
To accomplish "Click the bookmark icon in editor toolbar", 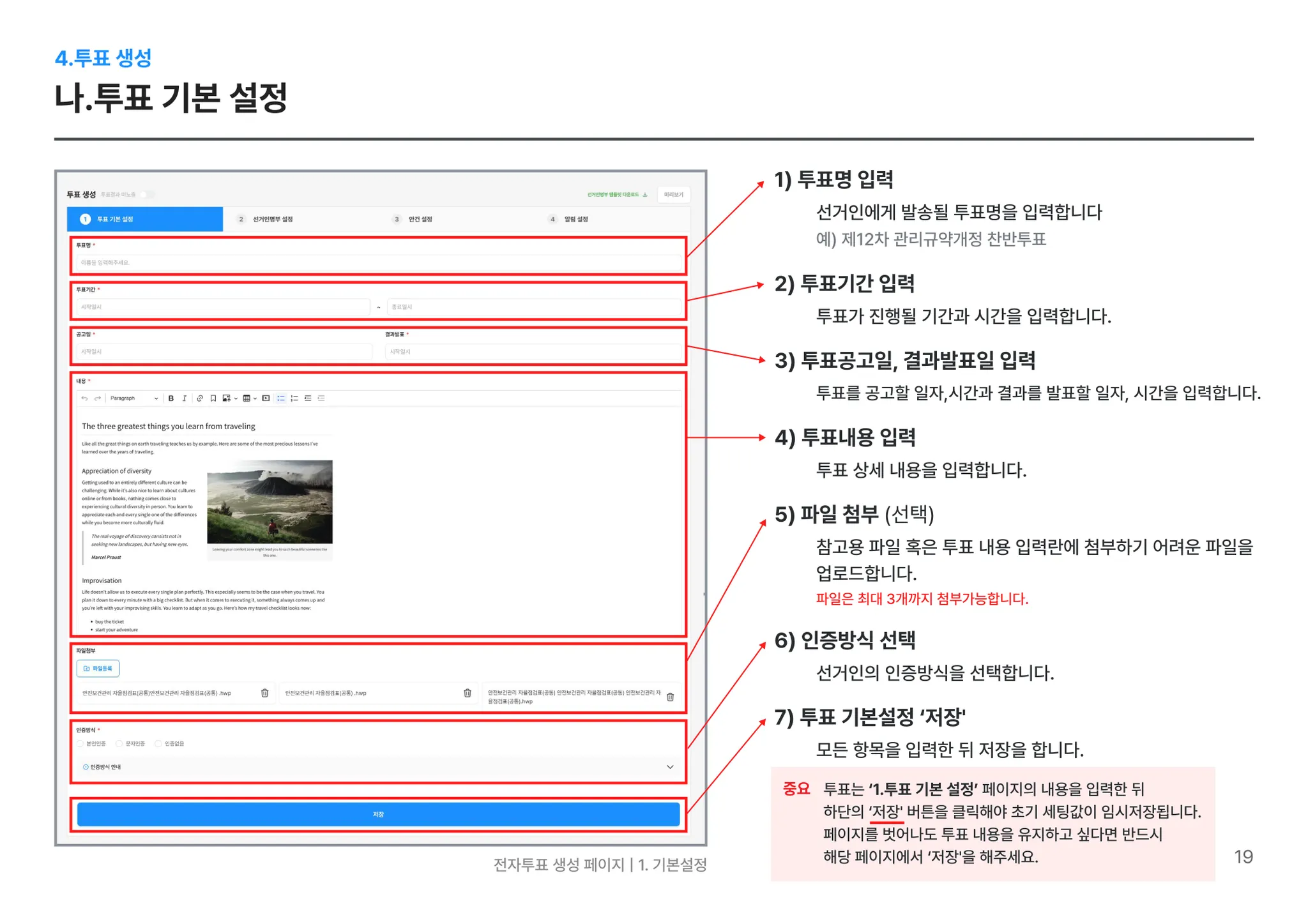I will tap(213, 398).
